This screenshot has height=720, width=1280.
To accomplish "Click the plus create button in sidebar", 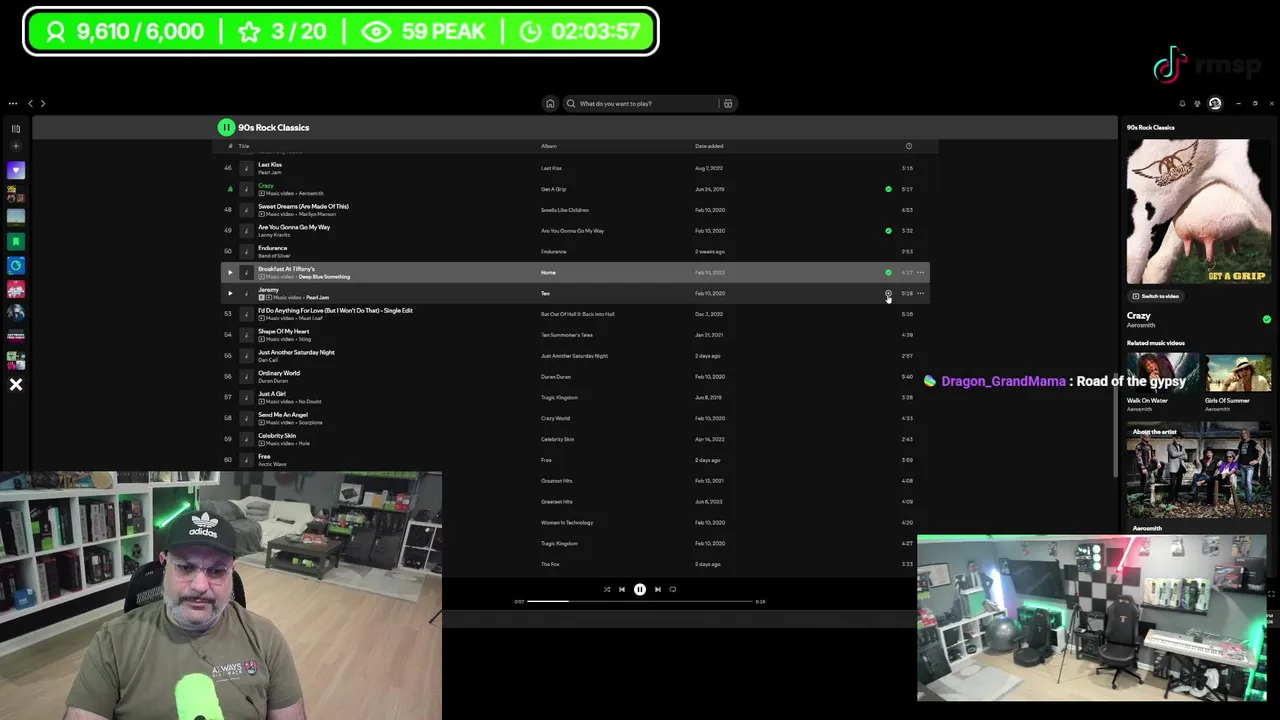I will pyautogui.click(x=16, y=146).
